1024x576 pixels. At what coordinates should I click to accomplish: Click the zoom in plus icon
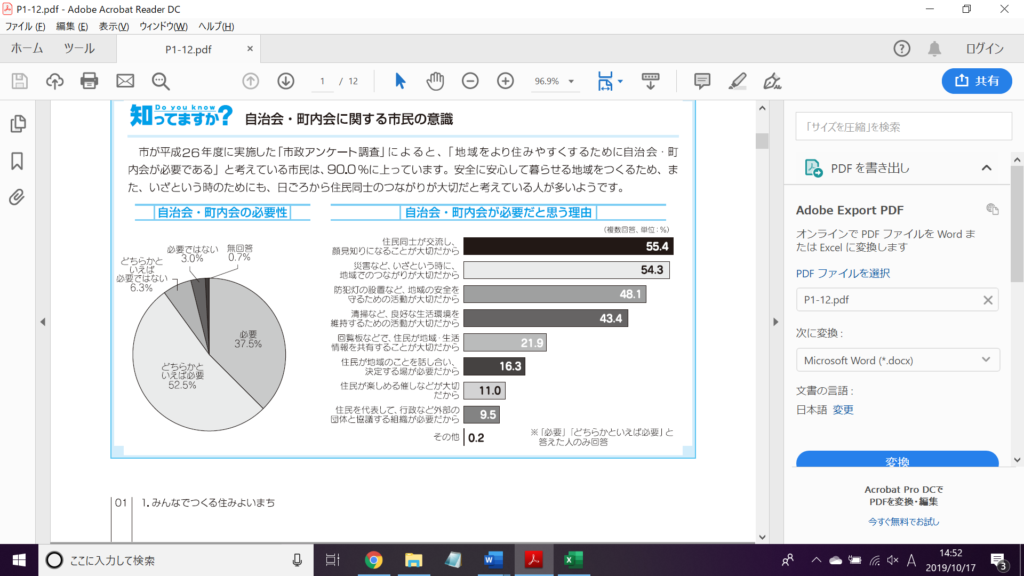click(x=505, y=81)
